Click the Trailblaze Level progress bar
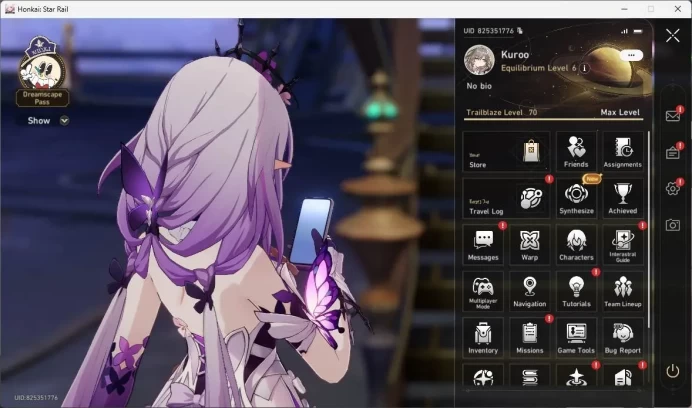 (554, 119)
